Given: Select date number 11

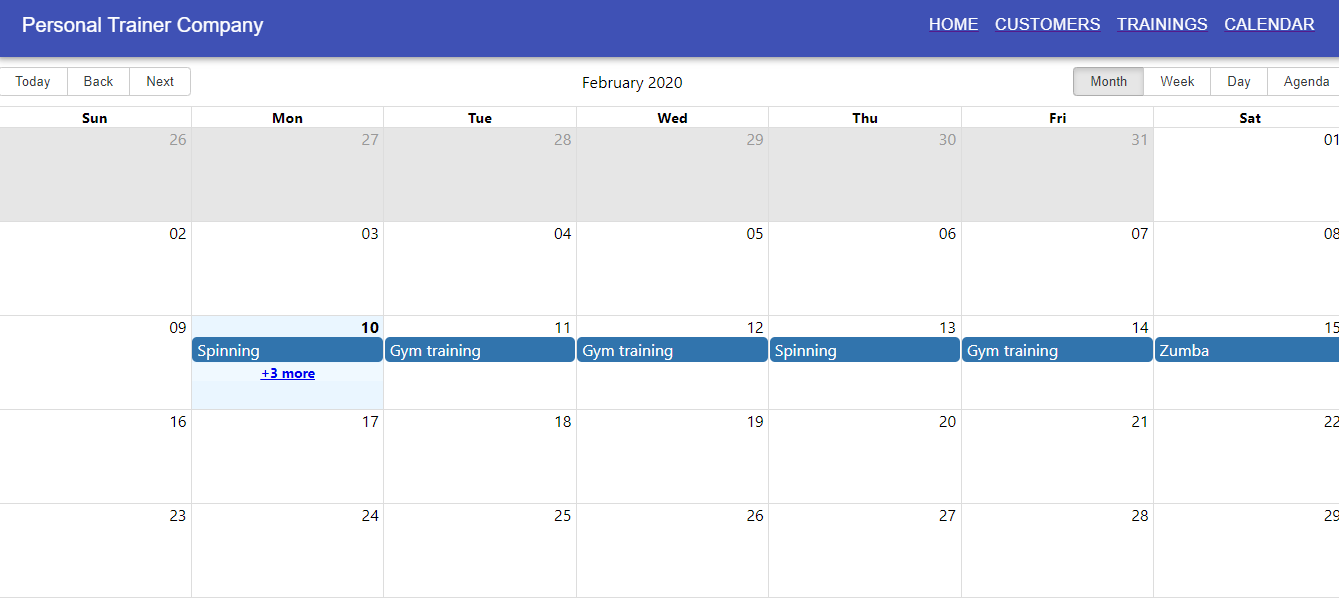Looking at the screenshot, I should [x=563, y=328].
